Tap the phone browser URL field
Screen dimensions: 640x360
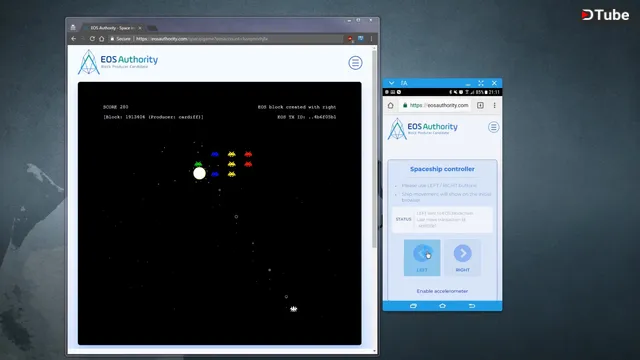point(435,105)
